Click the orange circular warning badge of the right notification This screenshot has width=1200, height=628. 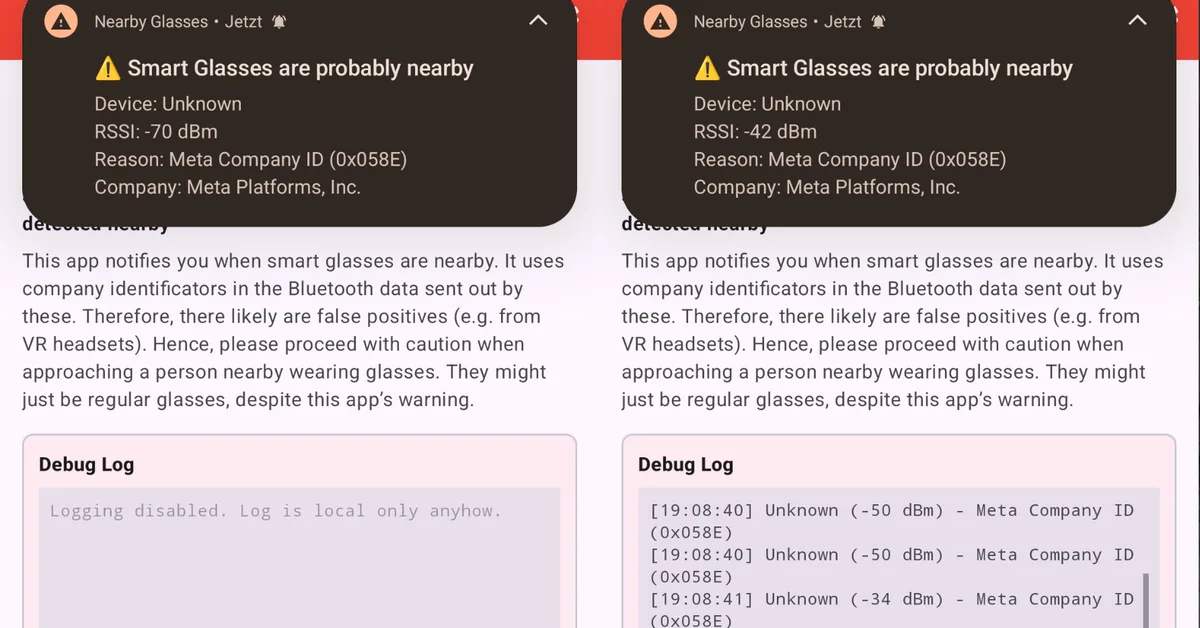660,20
